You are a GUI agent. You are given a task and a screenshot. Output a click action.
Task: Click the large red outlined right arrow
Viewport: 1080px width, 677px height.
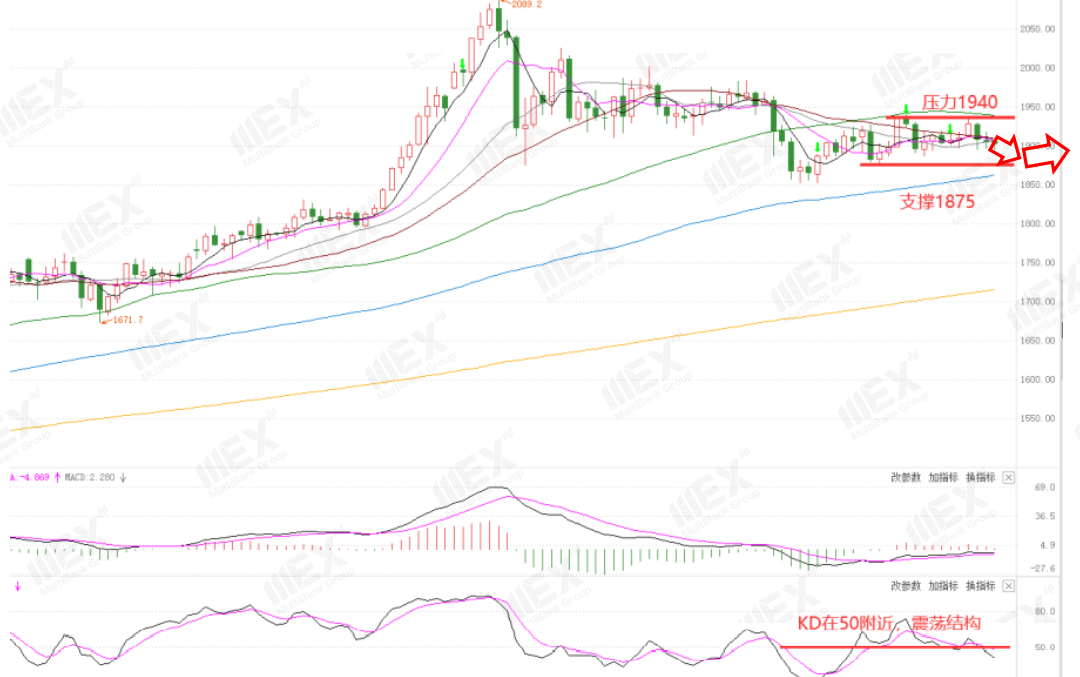(x=1047, y=152)
